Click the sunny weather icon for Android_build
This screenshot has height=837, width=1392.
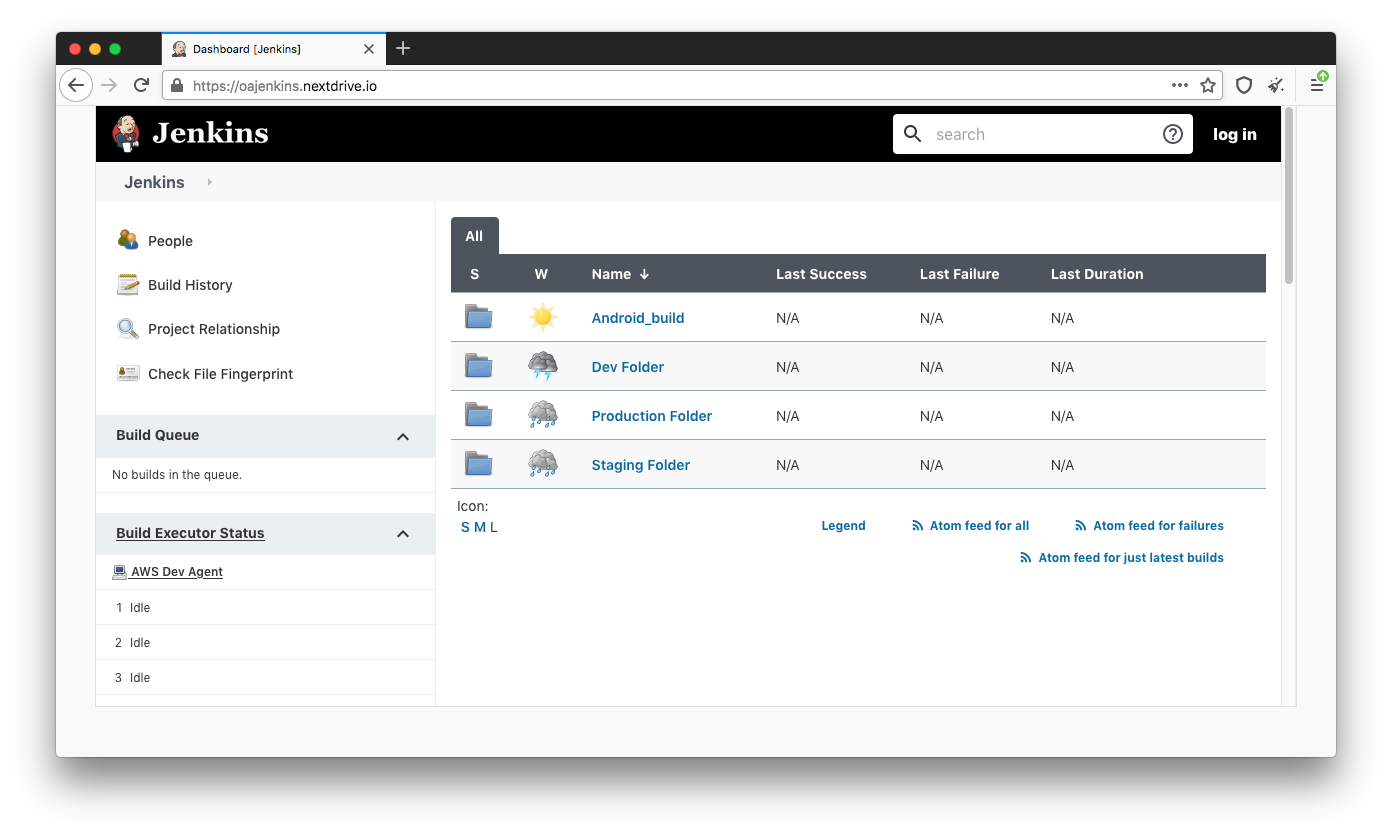tap(543, 318)
